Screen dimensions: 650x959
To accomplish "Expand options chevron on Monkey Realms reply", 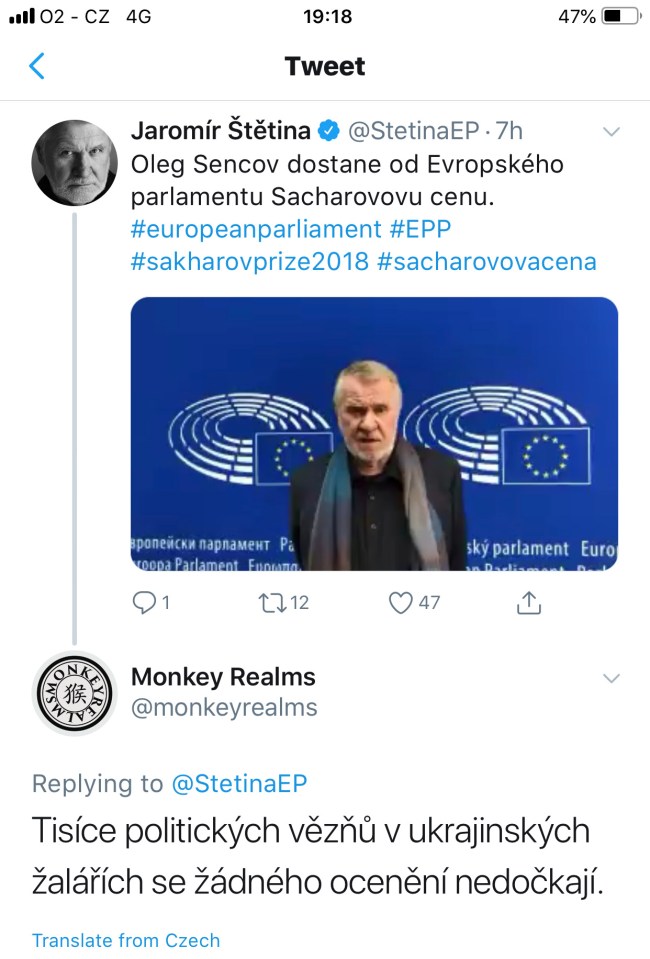I will (610, 679).
